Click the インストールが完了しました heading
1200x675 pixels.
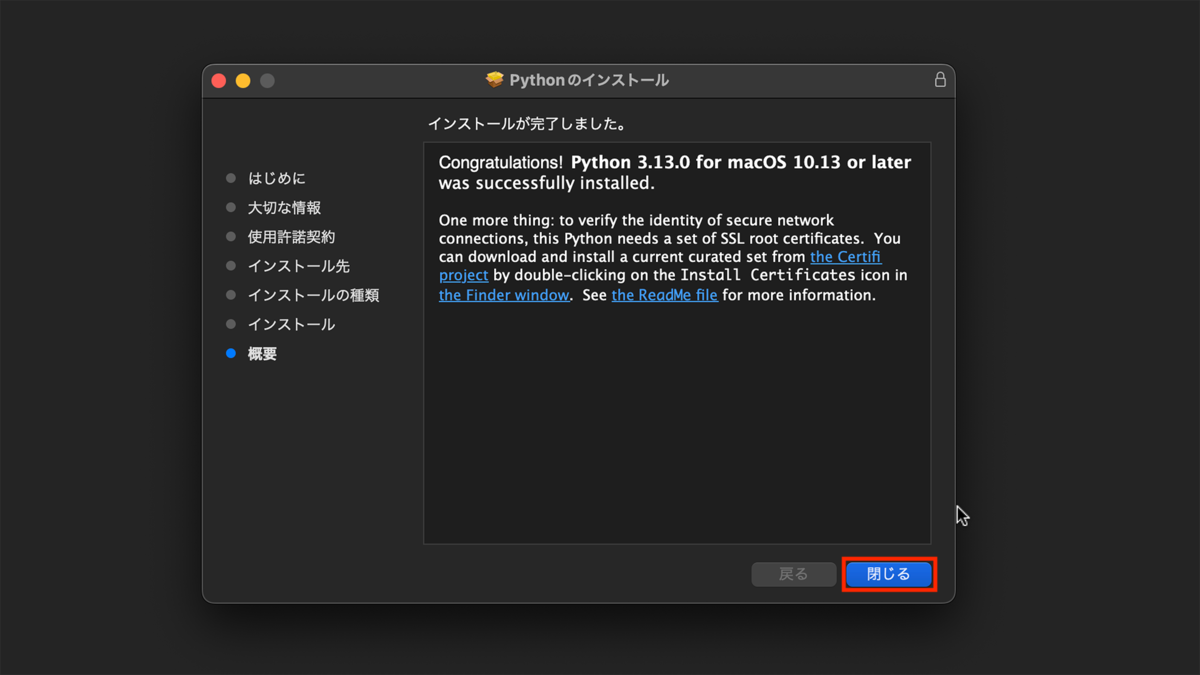(x=528, y=125)
